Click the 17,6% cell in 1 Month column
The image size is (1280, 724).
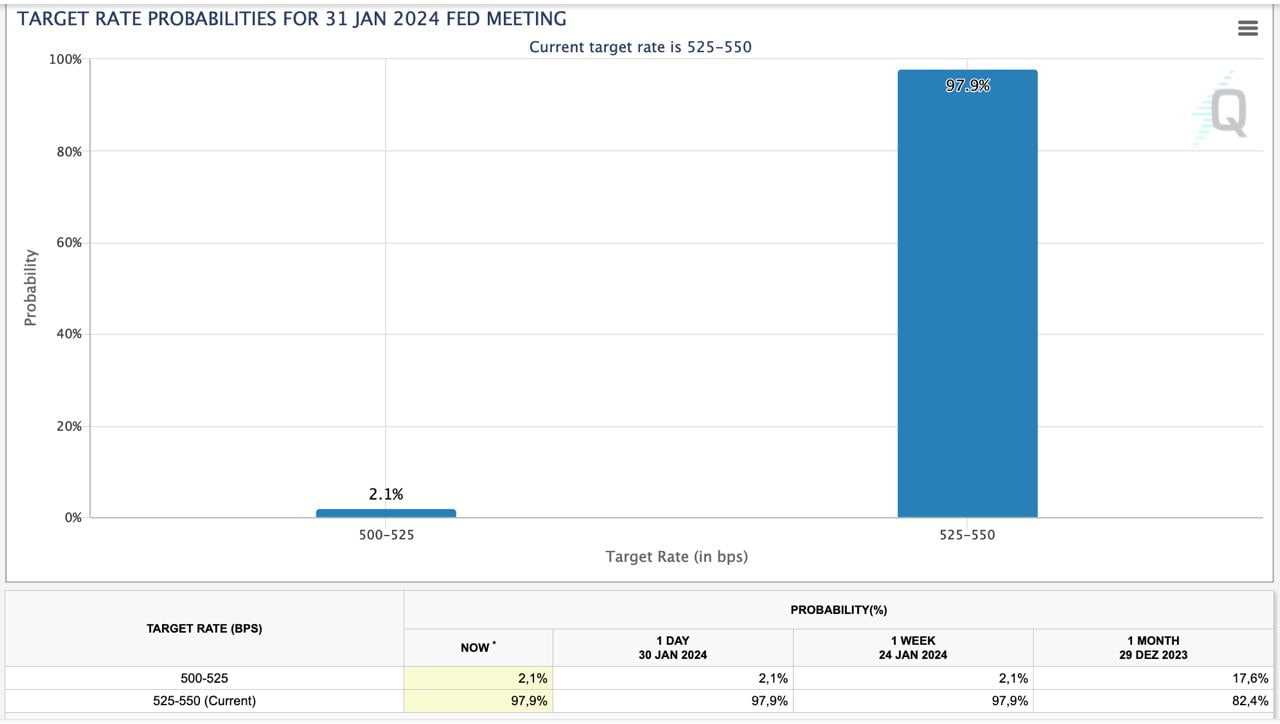1249,678
